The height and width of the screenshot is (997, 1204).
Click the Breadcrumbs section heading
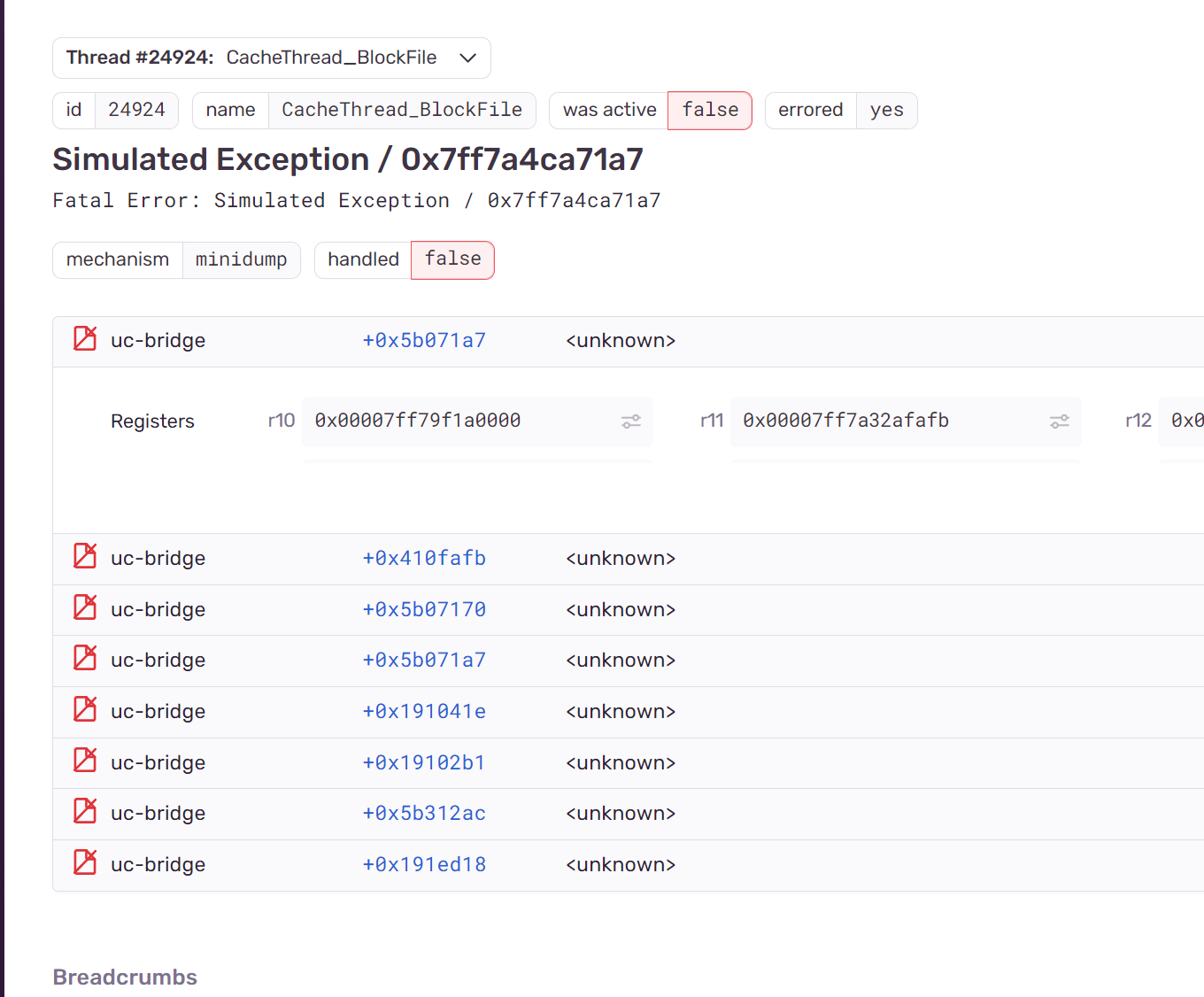pyautogui.click(x=125, y=977)
